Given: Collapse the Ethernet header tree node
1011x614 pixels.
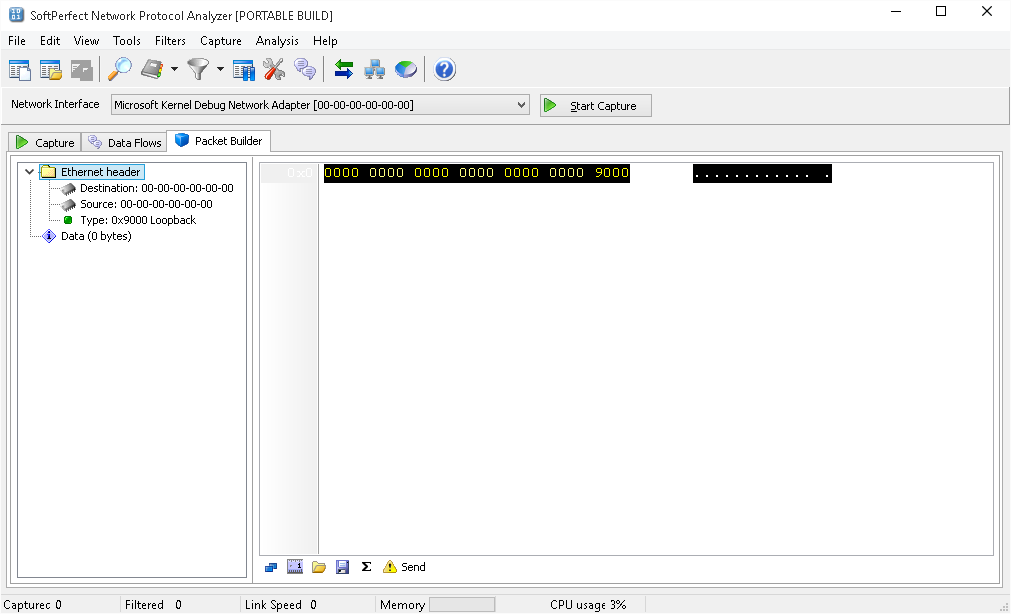Looking at the screenshot, I should (x=29, y=172).
